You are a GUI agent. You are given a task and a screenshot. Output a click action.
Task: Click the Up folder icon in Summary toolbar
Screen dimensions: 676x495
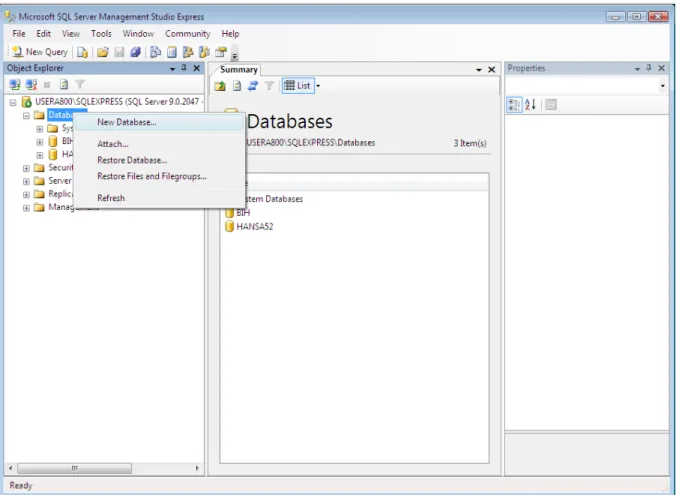[x=220, y=86]
